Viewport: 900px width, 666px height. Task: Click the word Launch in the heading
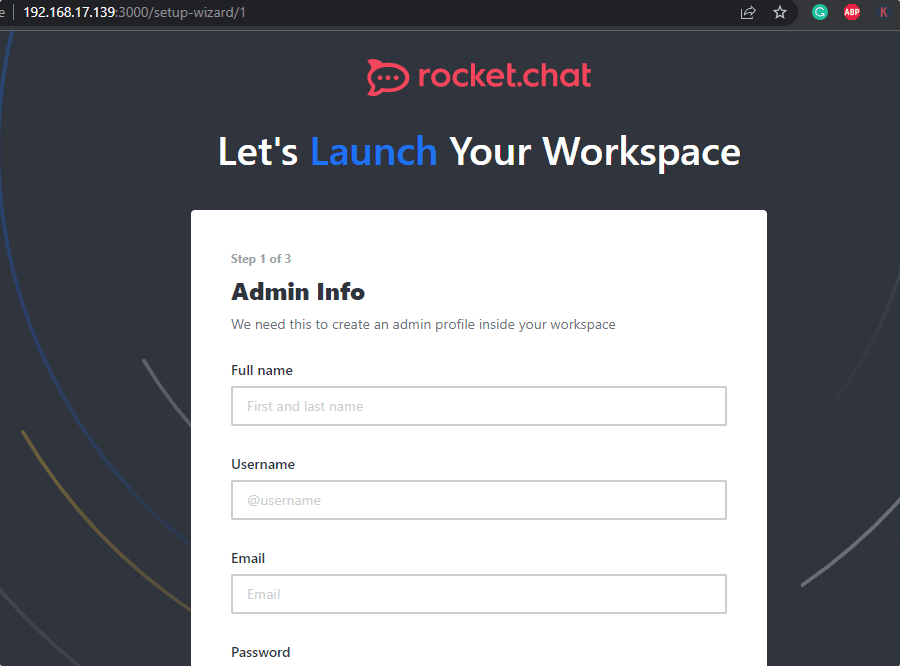pos(374,151)
